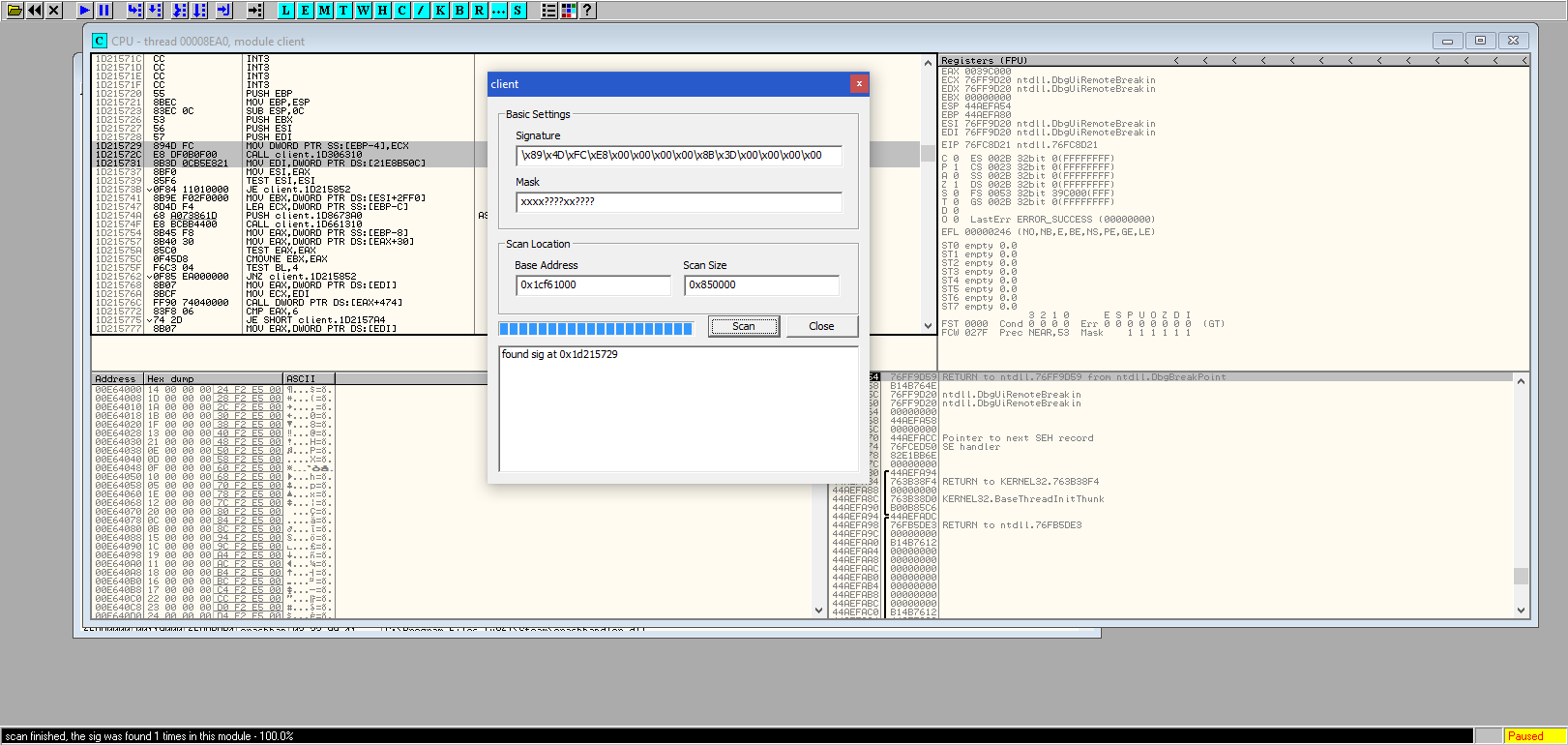
Task: Click the Help question mark icon
Action: [x=587, y=11]
